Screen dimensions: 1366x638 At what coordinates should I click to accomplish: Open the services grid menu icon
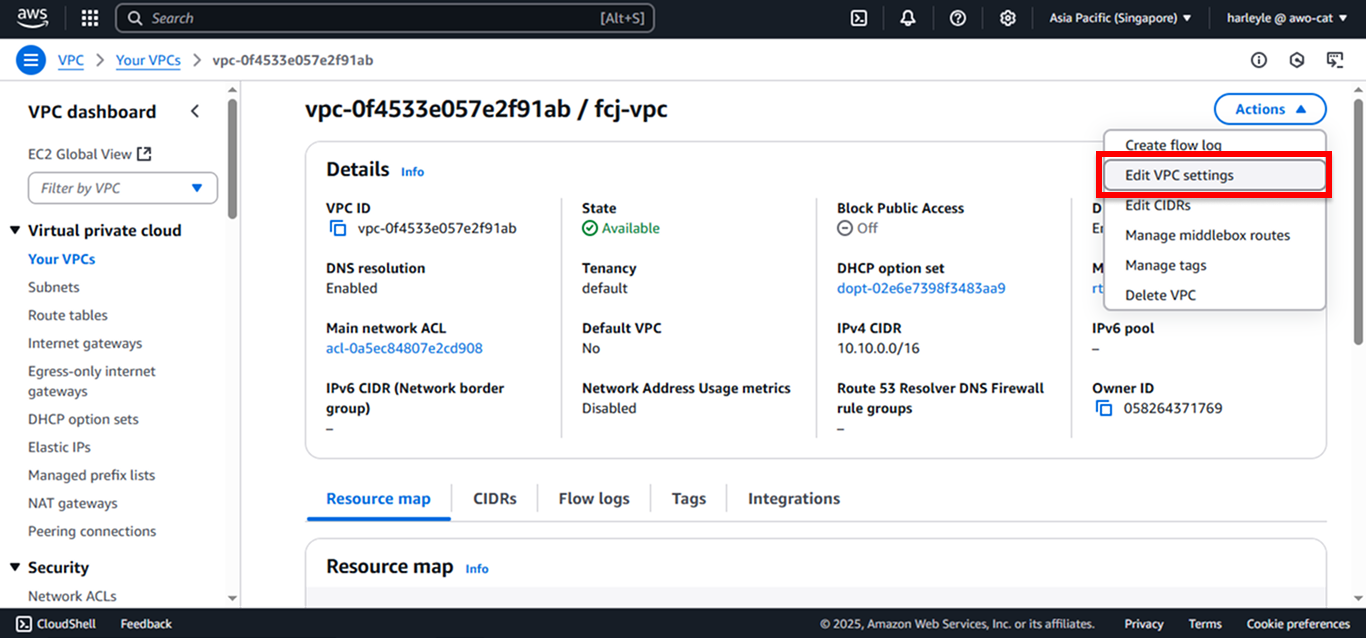[x=90, y=18]
